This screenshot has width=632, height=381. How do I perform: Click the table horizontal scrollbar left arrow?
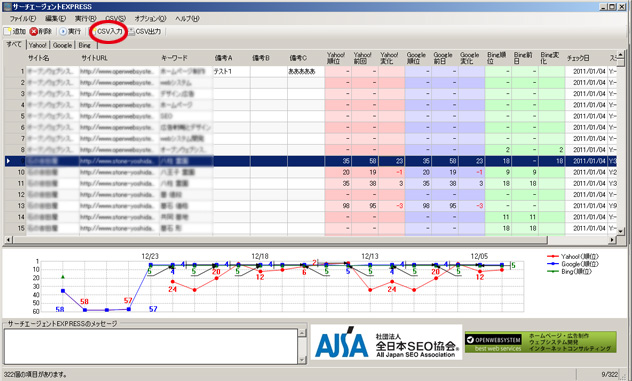pyautogui.click(x=8, y=240)
